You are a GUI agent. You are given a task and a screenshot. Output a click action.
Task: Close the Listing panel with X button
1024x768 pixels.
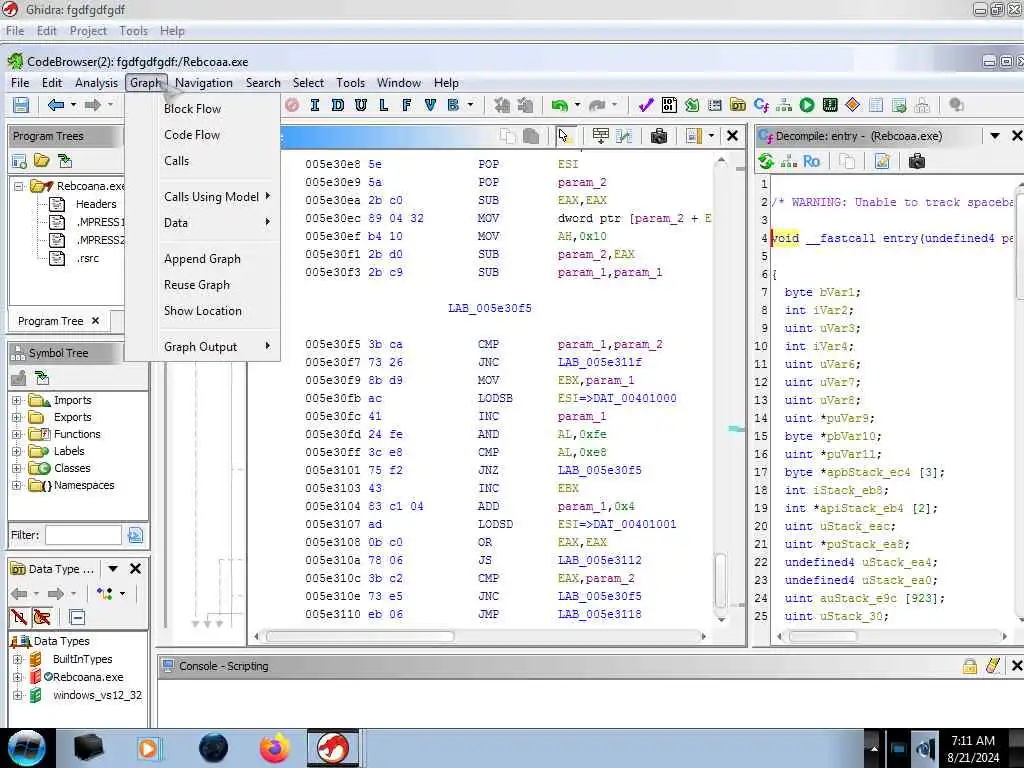(733, 136)
